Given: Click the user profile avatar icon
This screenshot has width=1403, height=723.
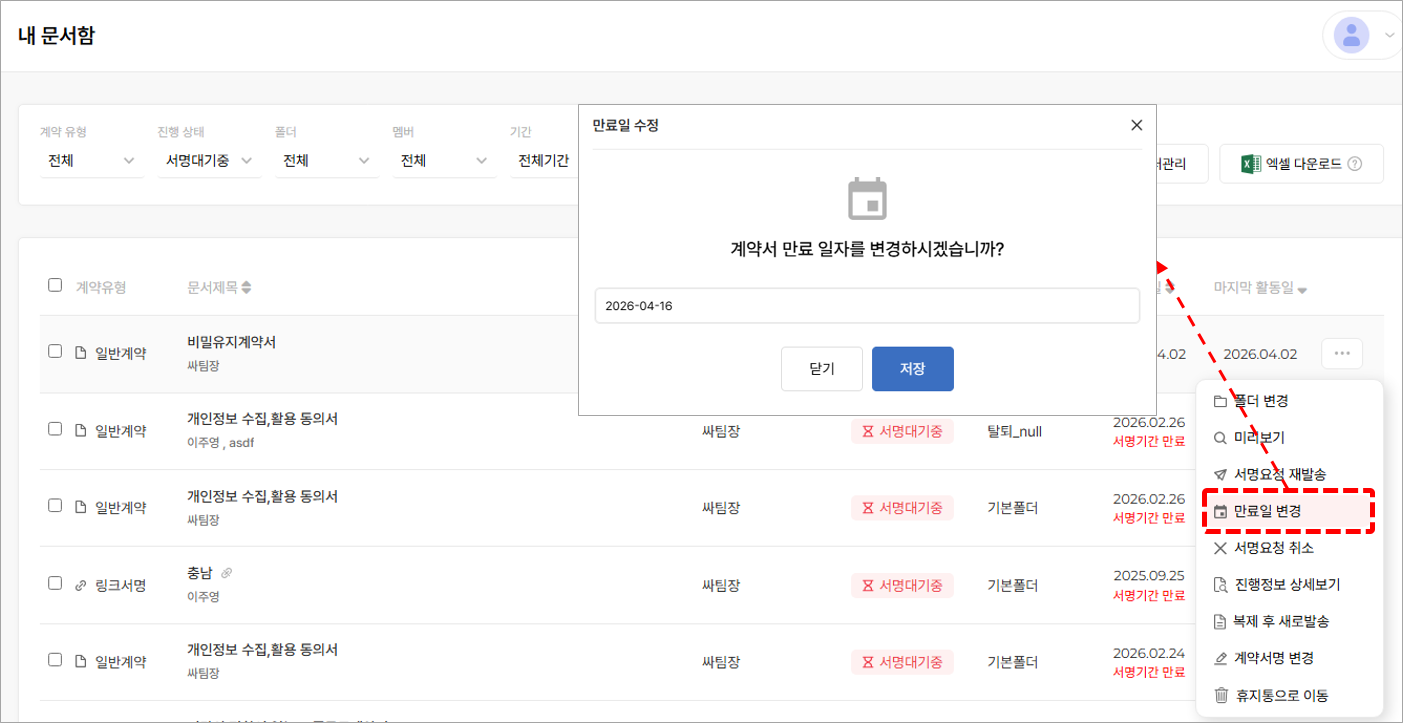Looking at the screenshot, I should (x=1352, y=36).
